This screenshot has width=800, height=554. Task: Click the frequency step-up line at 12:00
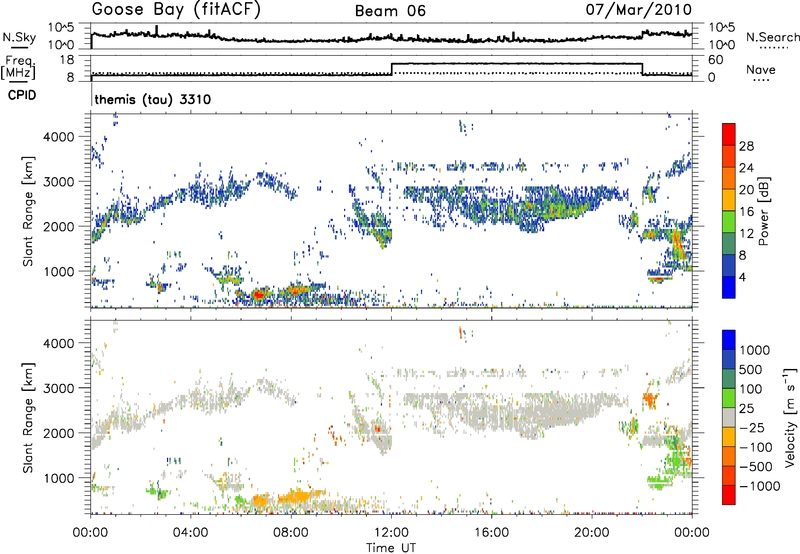pyautogui.click(x=391, y=69)
